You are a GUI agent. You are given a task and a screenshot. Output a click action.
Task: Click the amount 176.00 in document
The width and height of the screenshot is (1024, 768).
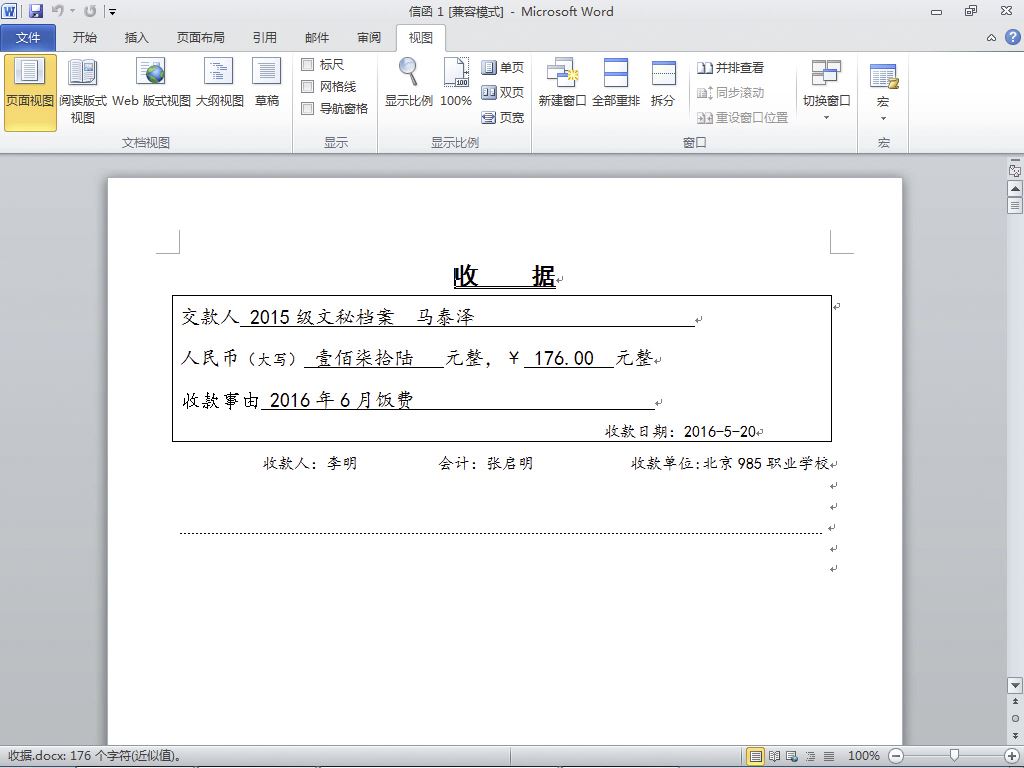[x=564, y=358]
